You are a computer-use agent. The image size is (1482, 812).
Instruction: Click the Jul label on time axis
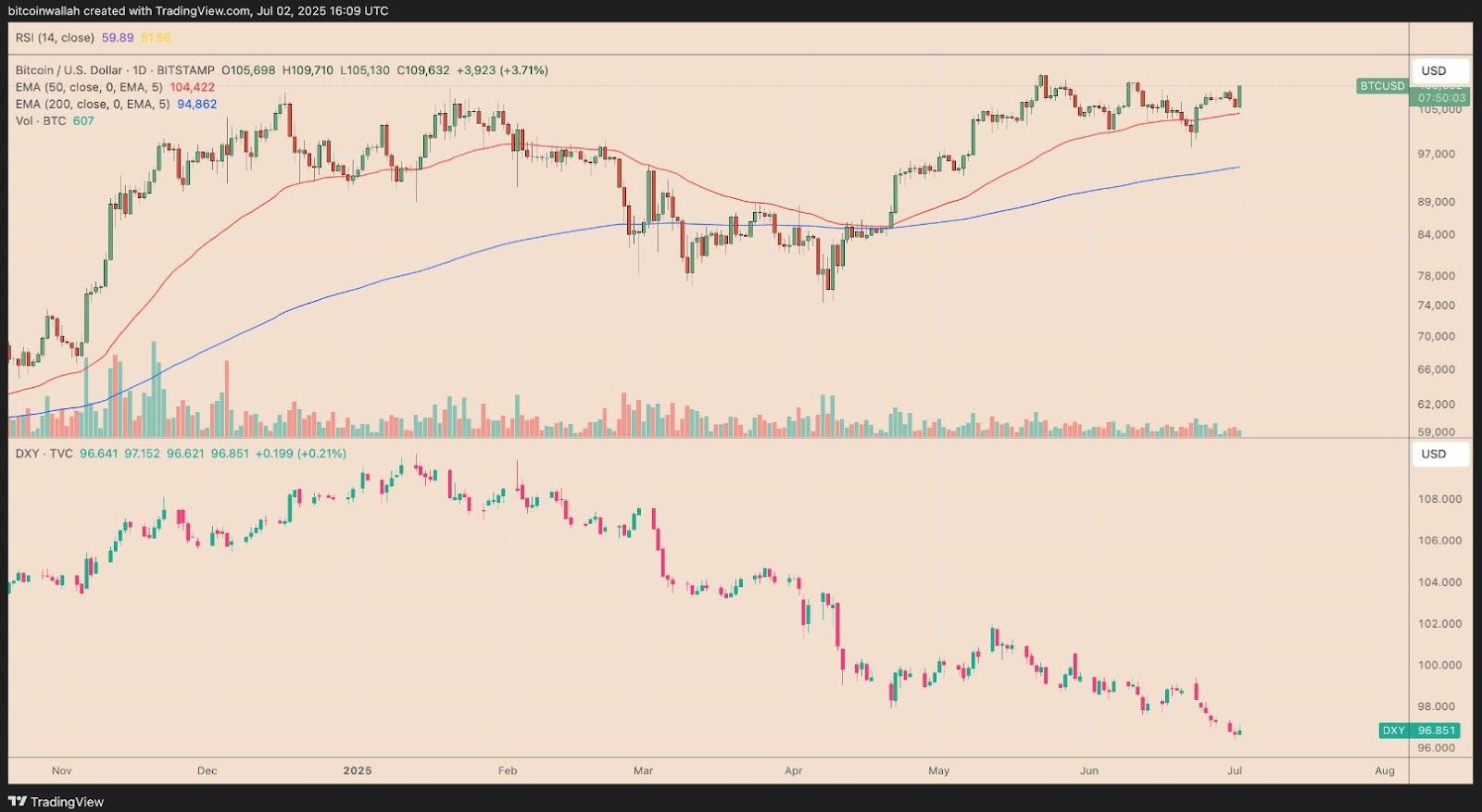[1234, 770]
